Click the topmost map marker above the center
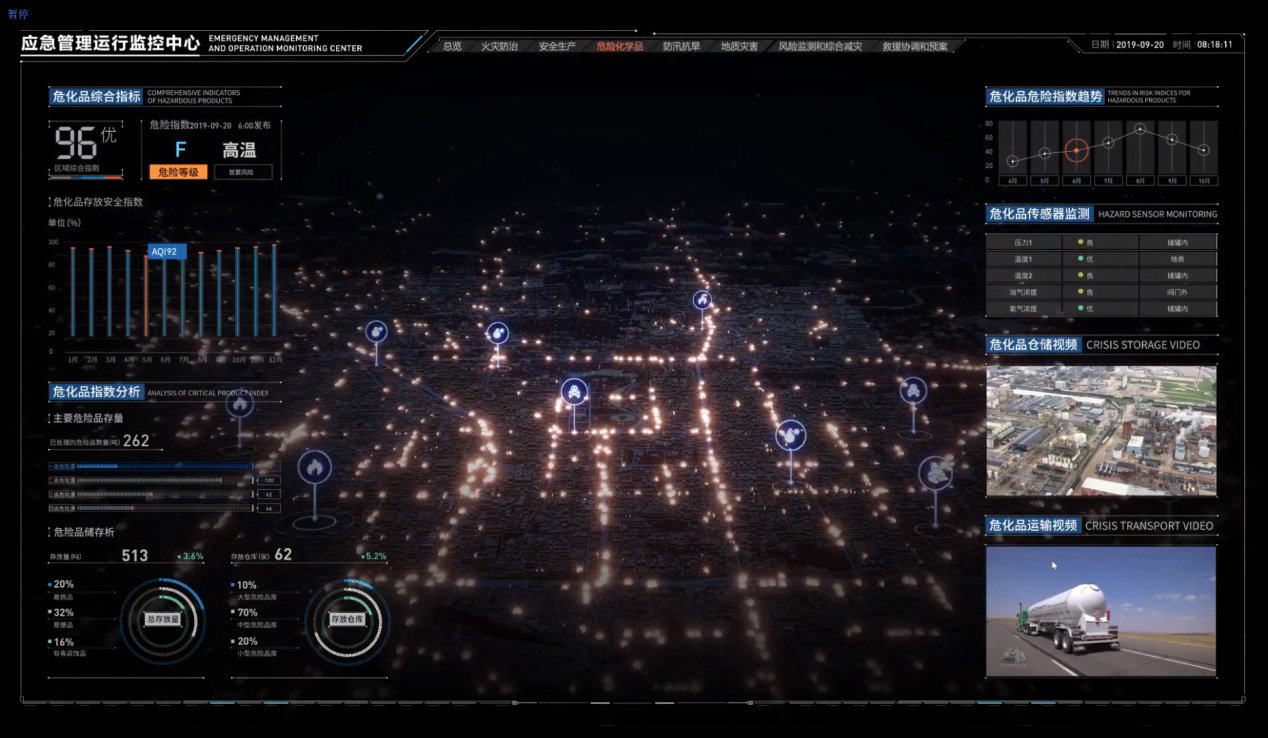 [702, 299]
